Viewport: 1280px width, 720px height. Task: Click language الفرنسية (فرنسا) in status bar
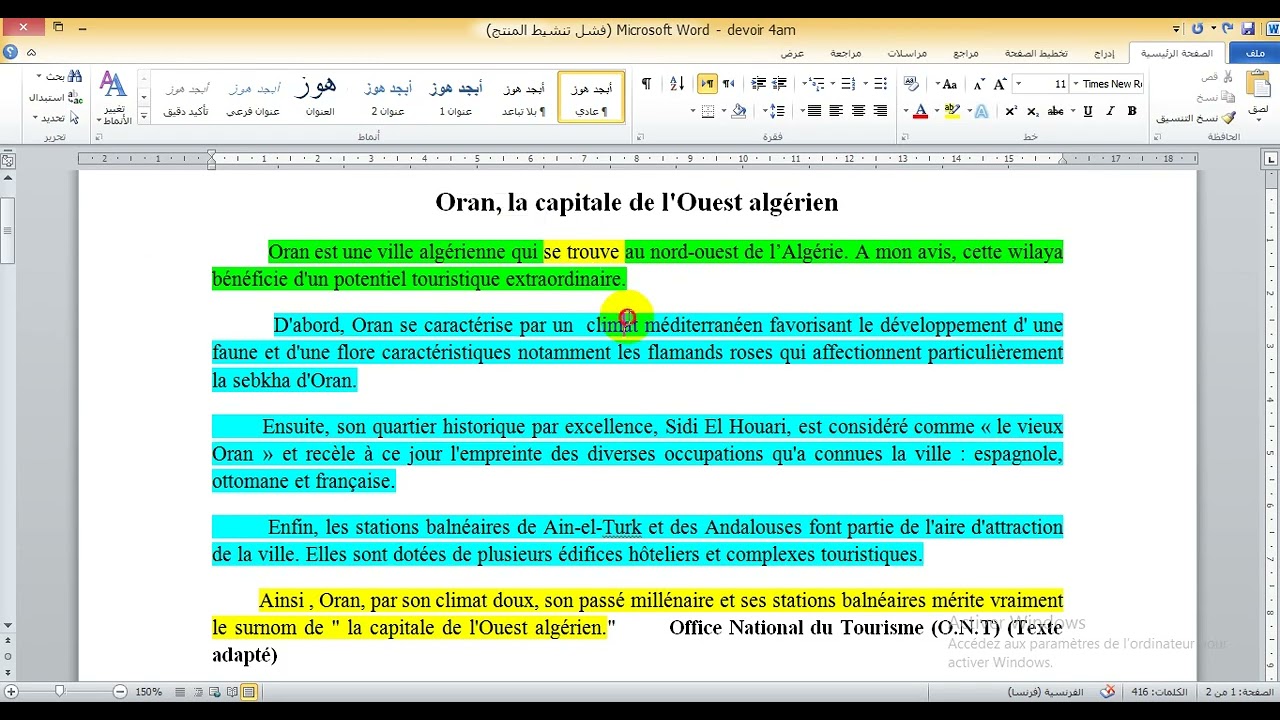(x=1045, y=692)
